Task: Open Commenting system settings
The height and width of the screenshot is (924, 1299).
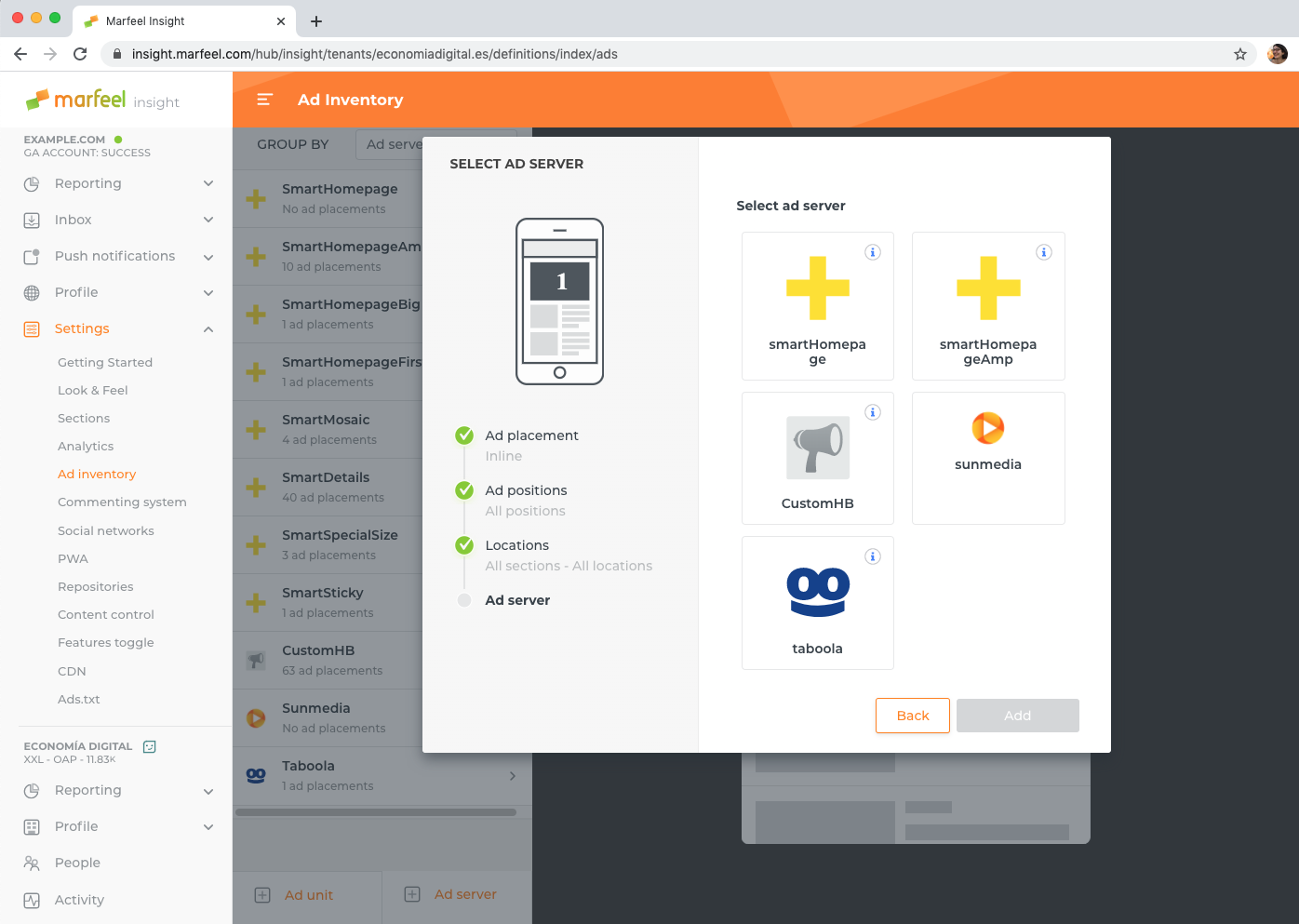Action: tap(122, 502)
